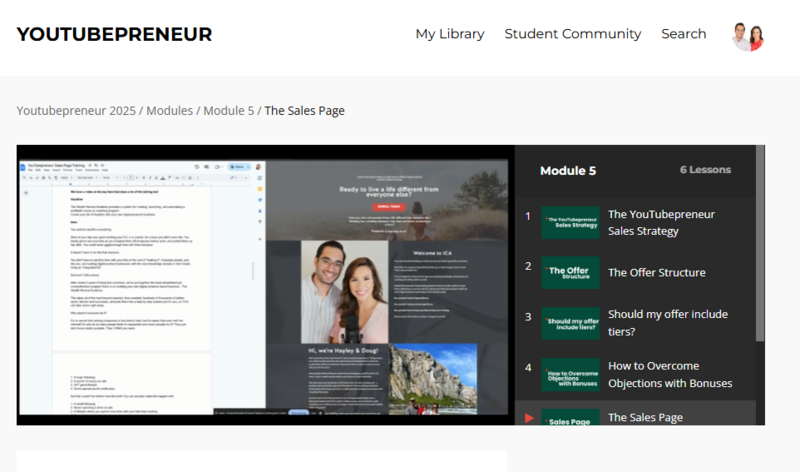Click the Module 5 playlist heading

(568, 171)
